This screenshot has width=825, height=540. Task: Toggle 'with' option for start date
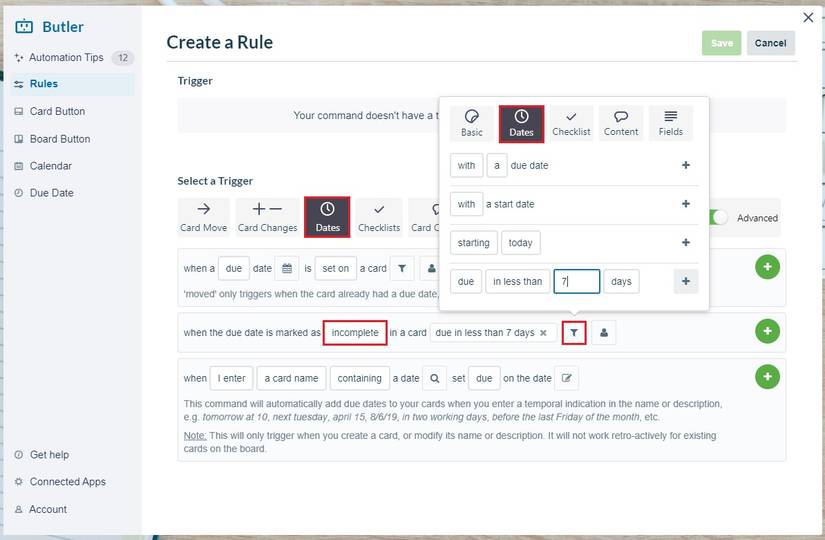[466, 204]
